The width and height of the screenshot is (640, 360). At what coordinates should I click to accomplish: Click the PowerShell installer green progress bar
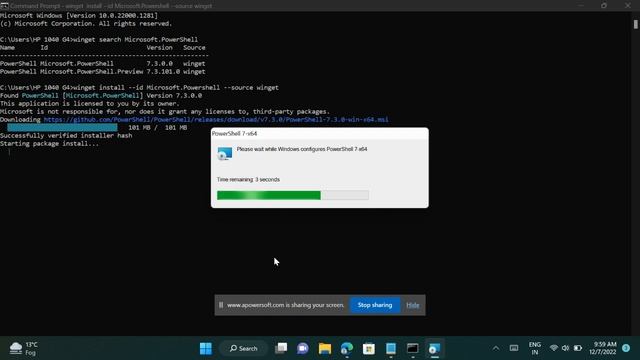tap(293, 195)
